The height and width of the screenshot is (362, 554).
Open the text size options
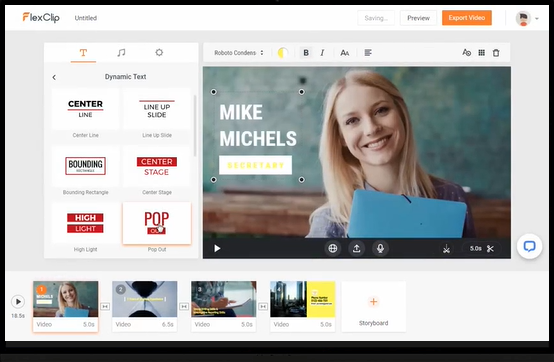344,53
